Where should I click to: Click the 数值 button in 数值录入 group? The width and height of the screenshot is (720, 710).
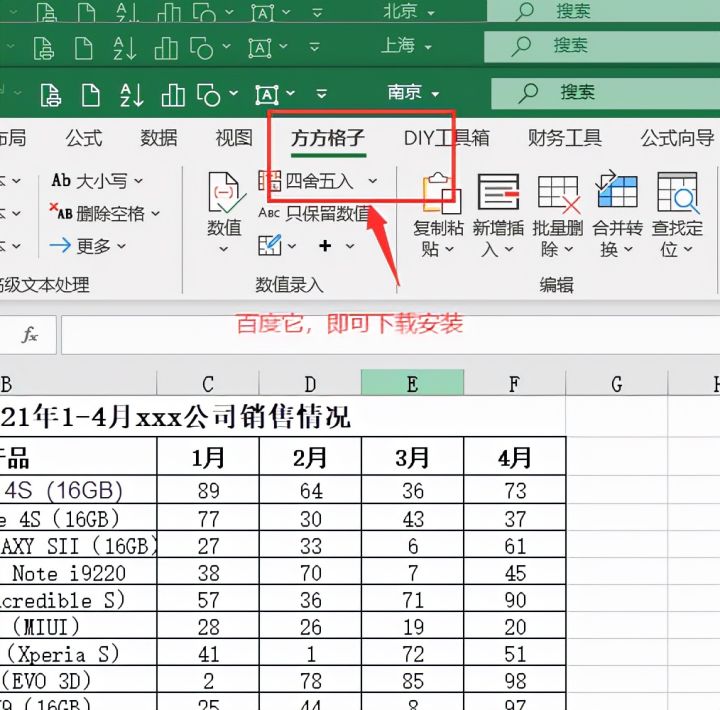coord(224,213)
